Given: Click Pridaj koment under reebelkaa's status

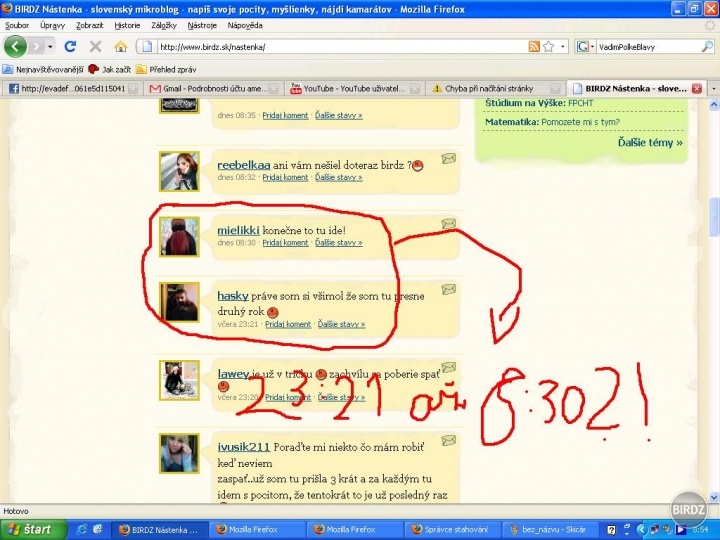Looking at the screenshot, I should coord(285,177).
